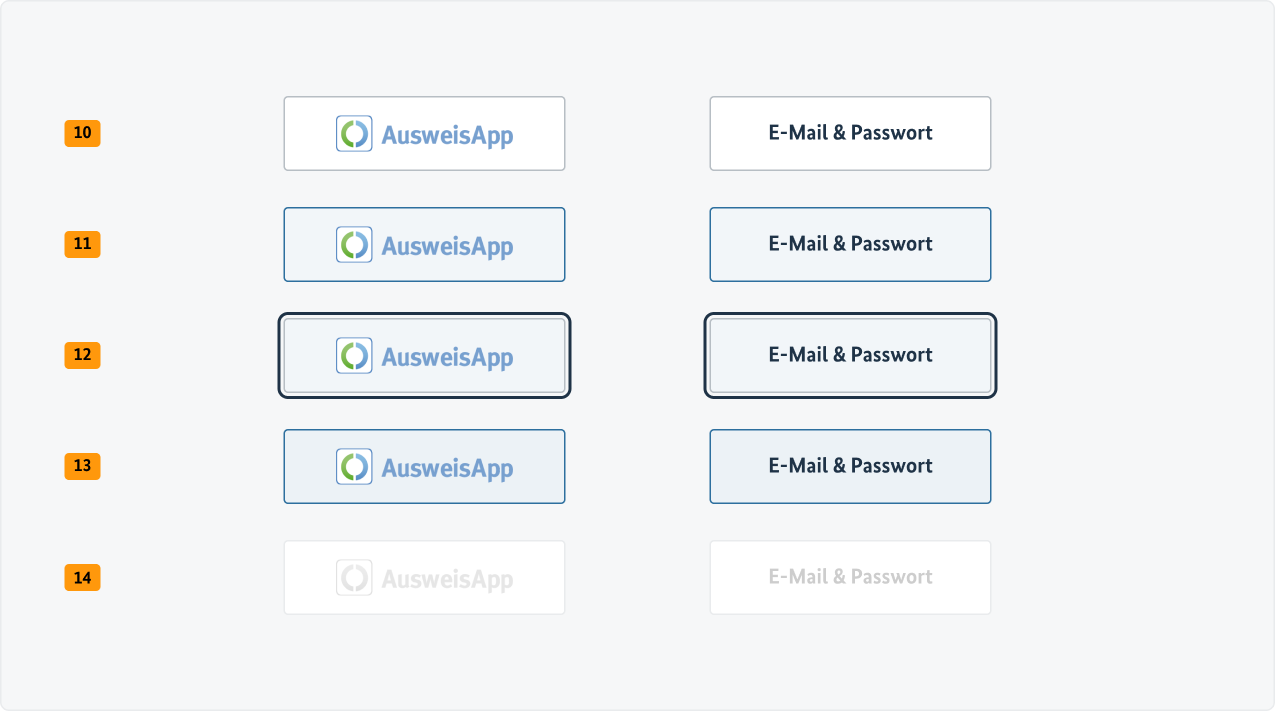Click the greyed-out AusweisApp logo icon
Viewport: 1275px width, 711px height.
click(x=354, y=578)
